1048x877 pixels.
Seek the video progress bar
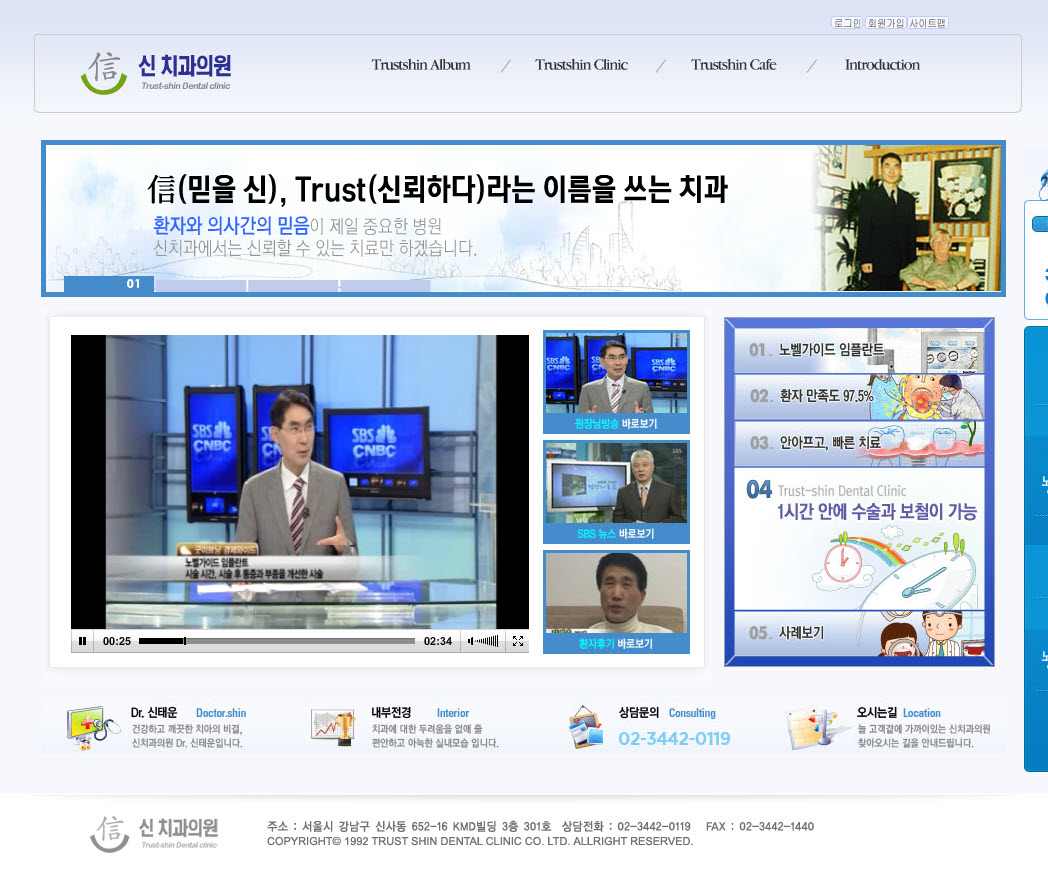tap(276, 641)
